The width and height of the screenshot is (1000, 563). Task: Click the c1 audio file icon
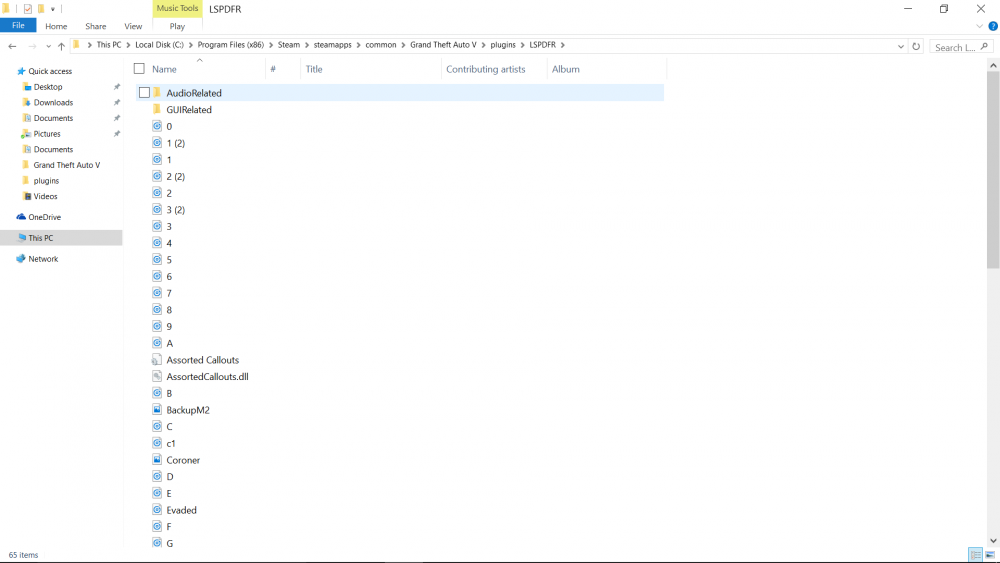pyautogui.click(x=157, y=442)
